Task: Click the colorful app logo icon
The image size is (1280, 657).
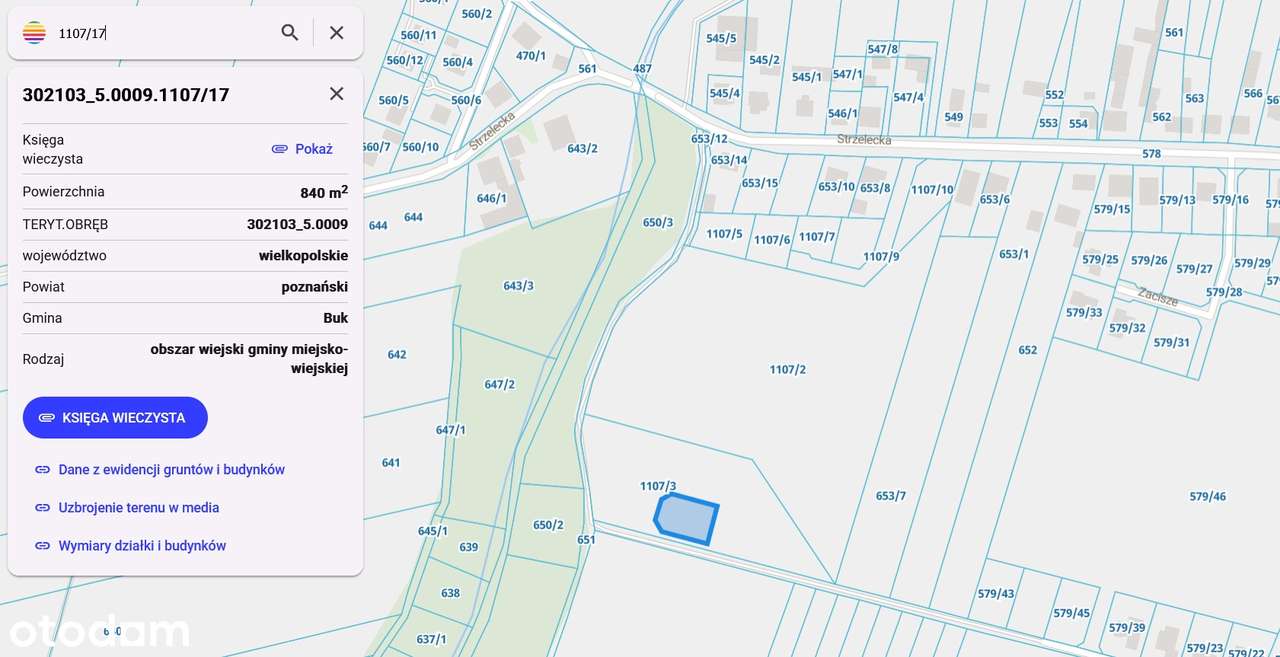Action: (x=34, y=33)
